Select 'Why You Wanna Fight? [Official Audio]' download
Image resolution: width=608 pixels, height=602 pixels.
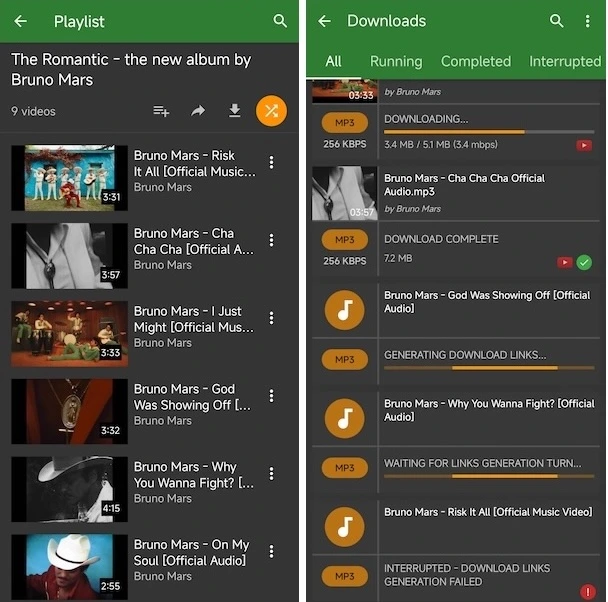[x=489, y=410]
